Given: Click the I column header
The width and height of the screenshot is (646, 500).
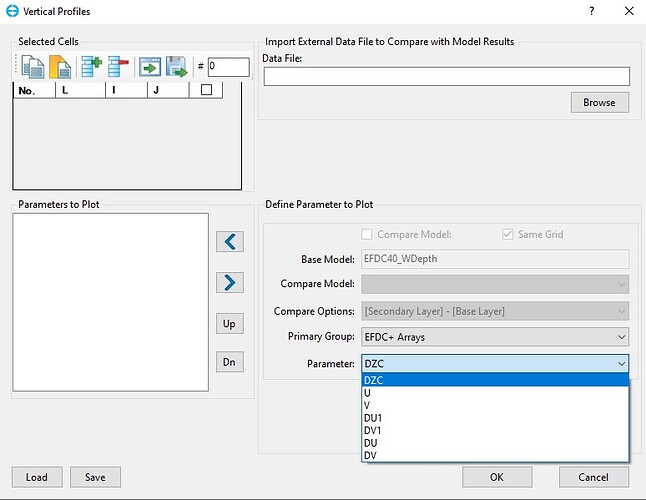Looking at the screenshot, I should 126,90.
